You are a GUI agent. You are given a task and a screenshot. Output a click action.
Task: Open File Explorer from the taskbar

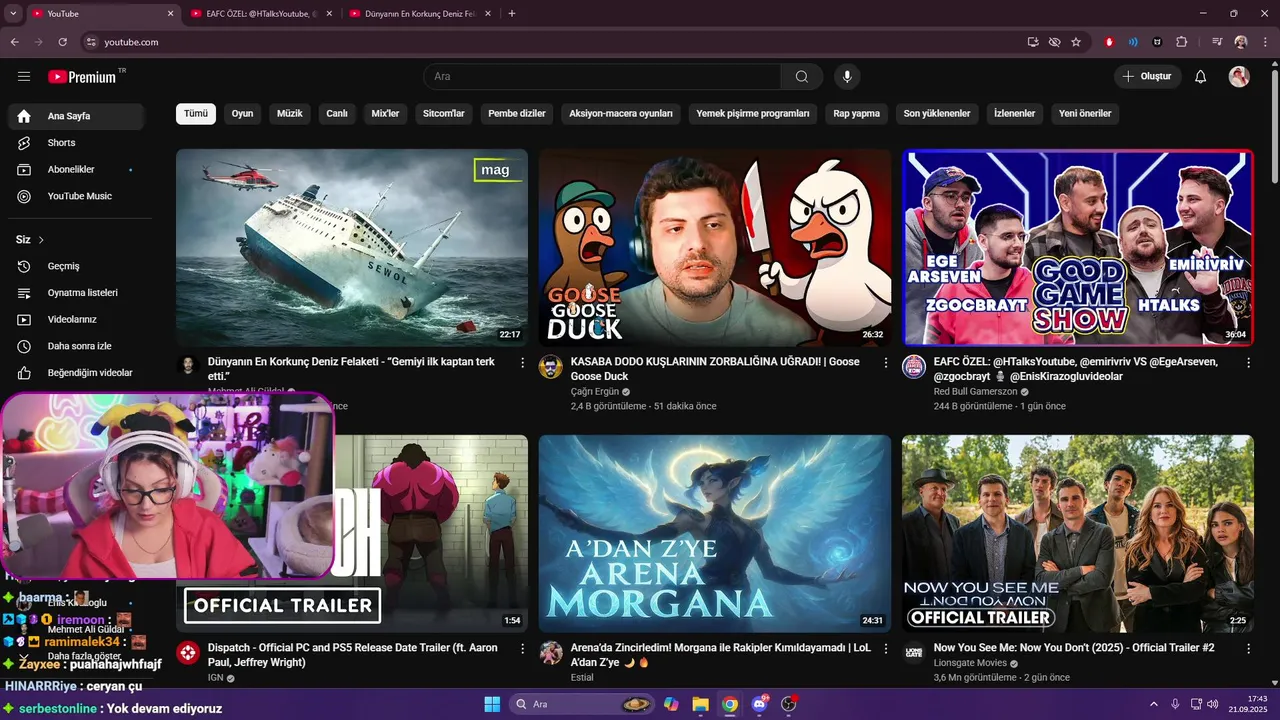(700, 704)
